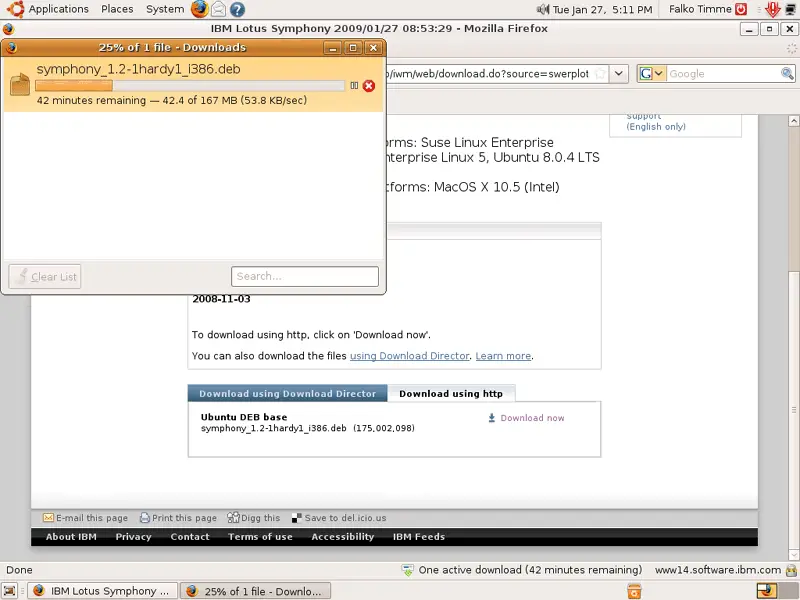The width and height of the screenshot is (800, 600).
Task: Click the package icon of the download
Action: coord(20,84)
